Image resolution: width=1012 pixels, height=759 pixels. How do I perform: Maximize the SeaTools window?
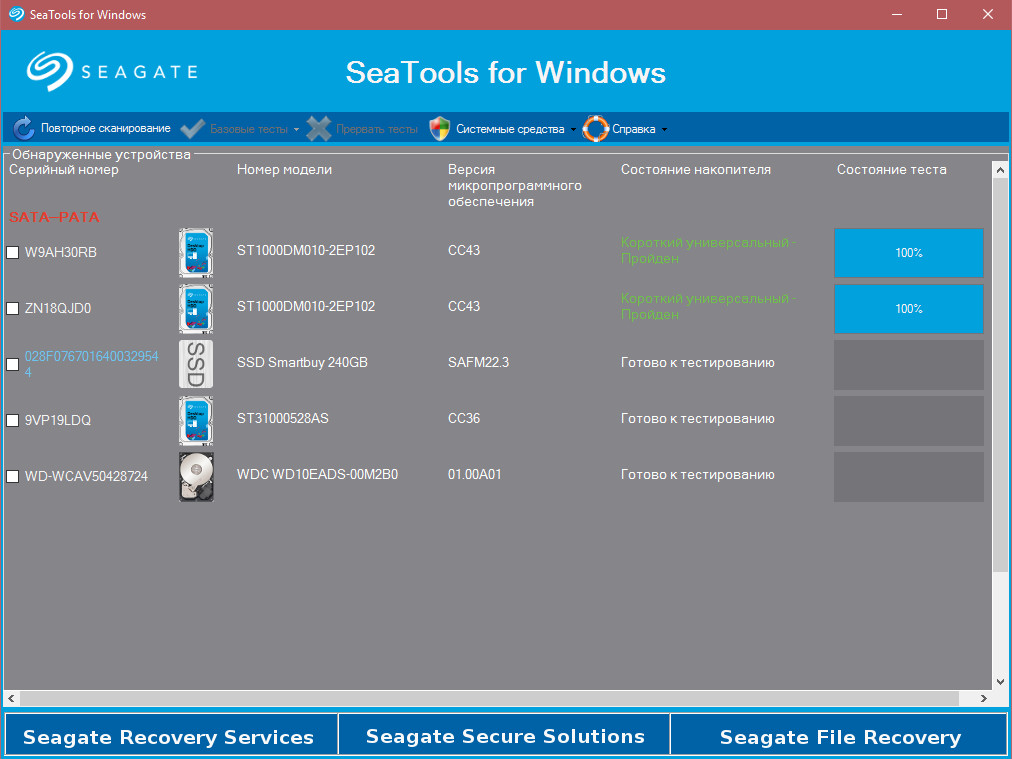click(942, 14)
